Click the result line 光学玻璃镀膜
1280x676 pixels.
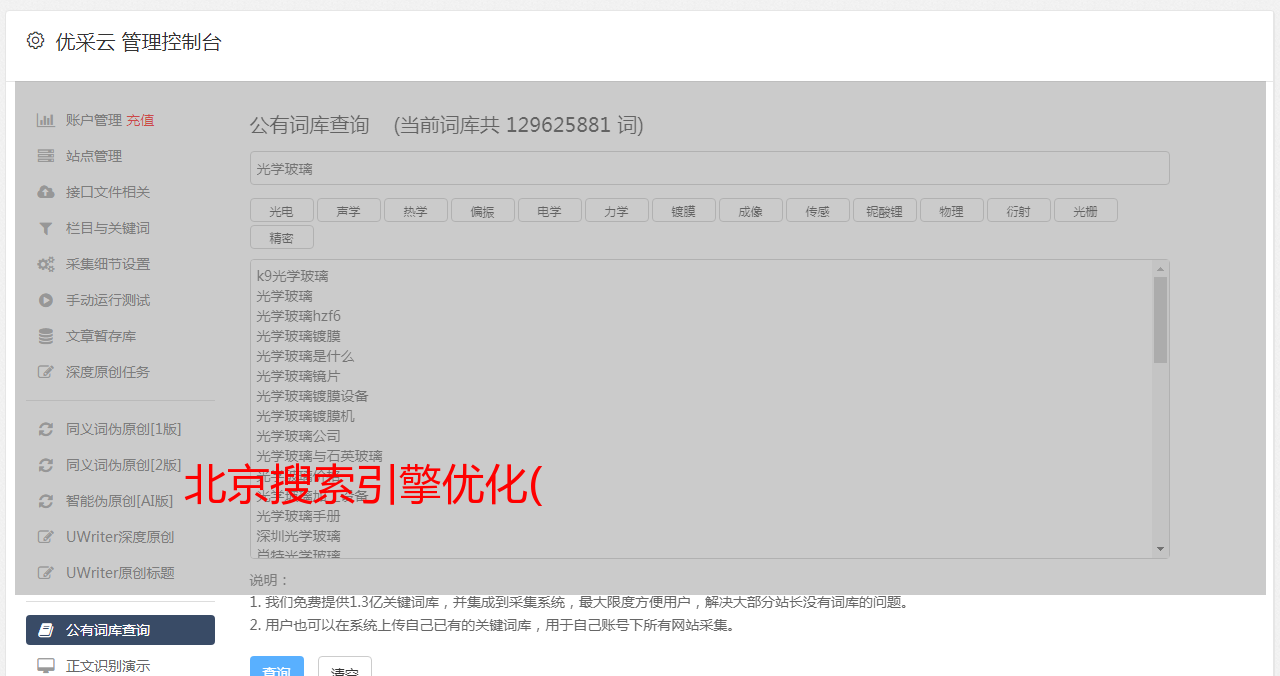pyautogui.click(x=298, y=336)
